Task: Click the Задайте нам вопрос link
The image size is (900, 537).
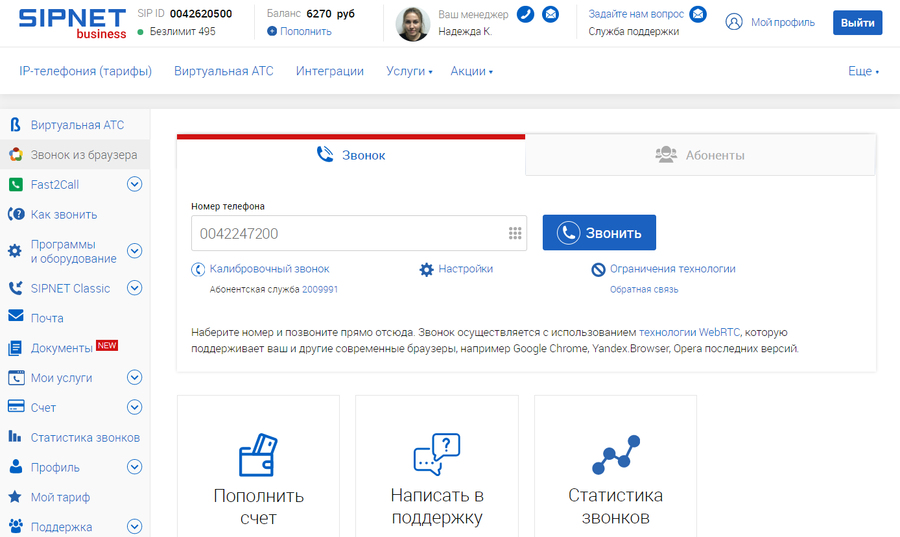Action: tap(636, 14)
